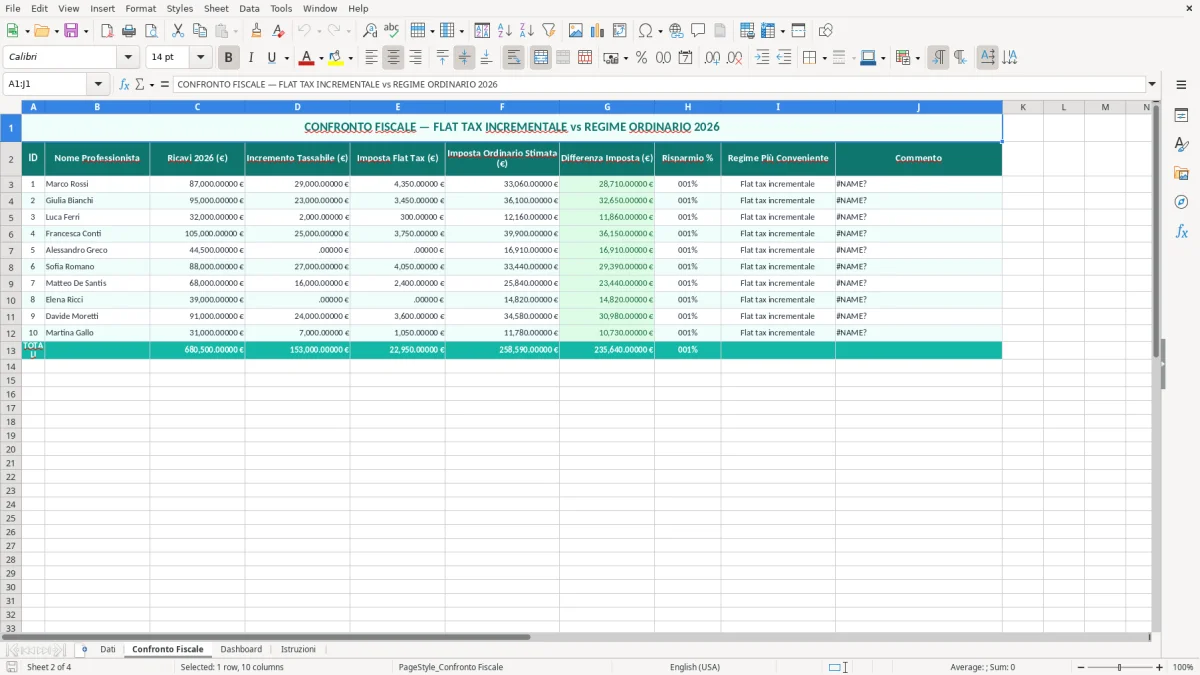Click the AutoFilter funnel icon
The image size is (1200, 675).
point(549,31)
